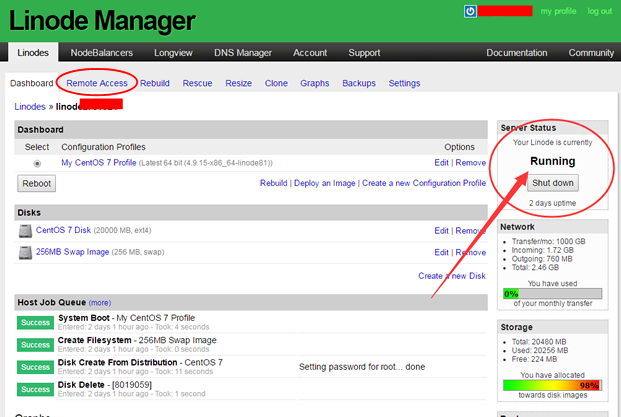621x417 pixels.
Task: Click 'Transfer/mo: 1000 GB' network entry
Action: (549, 241)
